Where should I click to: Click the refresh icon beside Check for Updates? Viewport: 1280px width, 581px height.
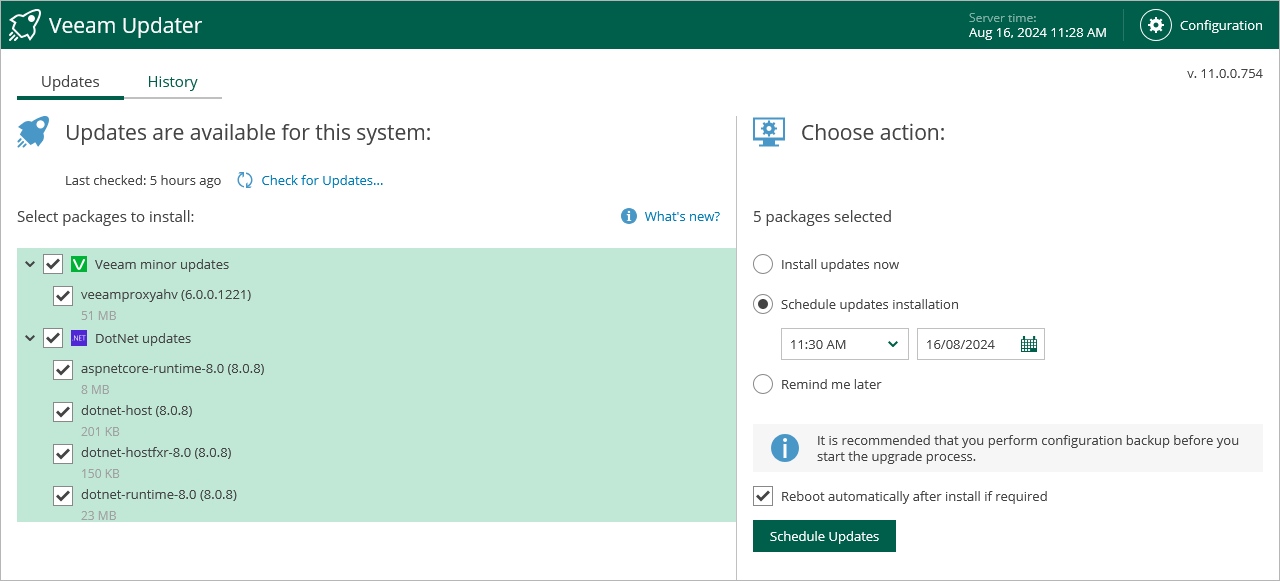tap(245, 180)
